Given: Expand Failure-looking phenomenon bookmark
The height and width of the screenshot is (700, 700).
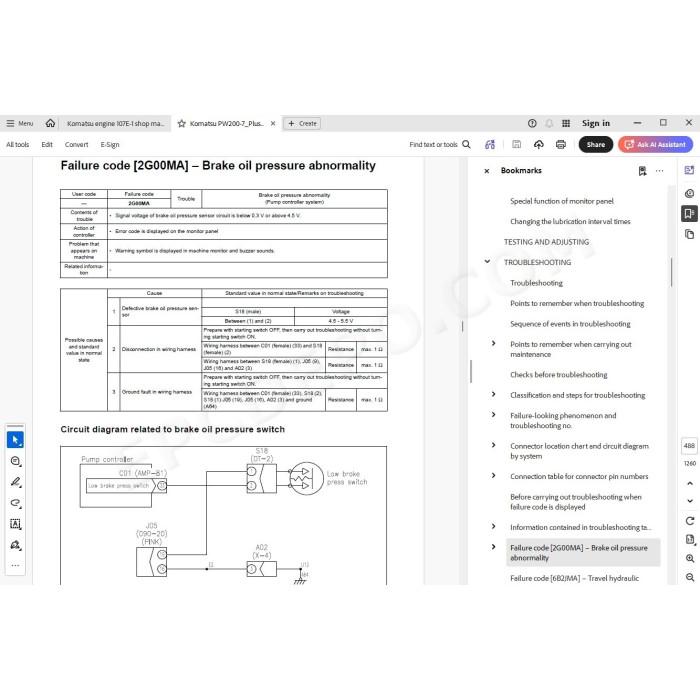Looking at the screenshot, I should click(x=493, y=415).
